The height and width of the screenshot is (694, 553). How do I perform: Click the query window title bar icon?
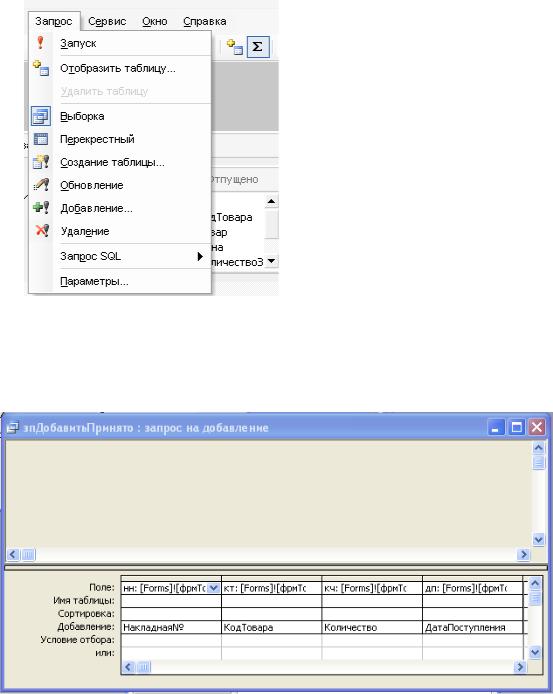coord(12,428)
